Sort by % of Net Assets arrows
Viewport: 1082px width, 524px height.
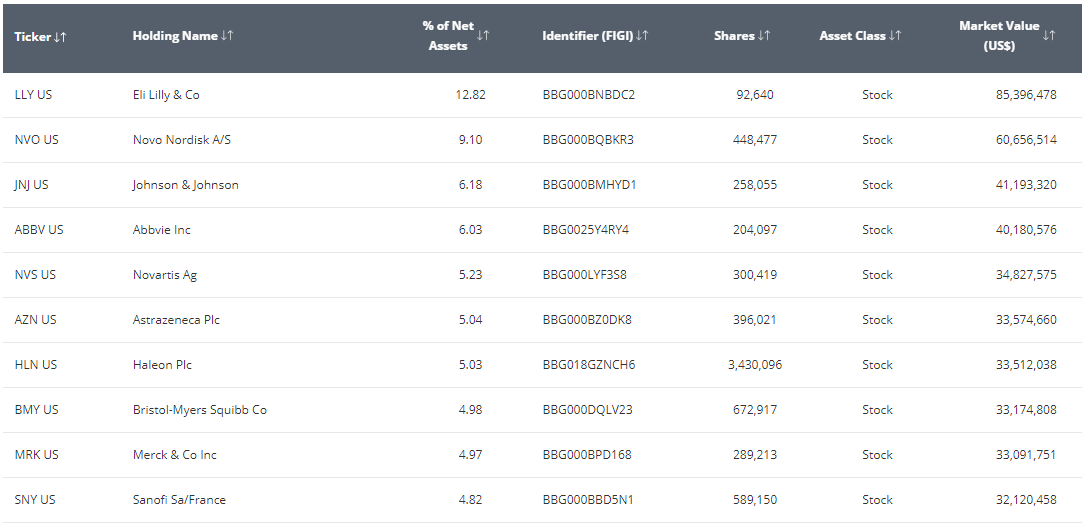pos(483,35)
